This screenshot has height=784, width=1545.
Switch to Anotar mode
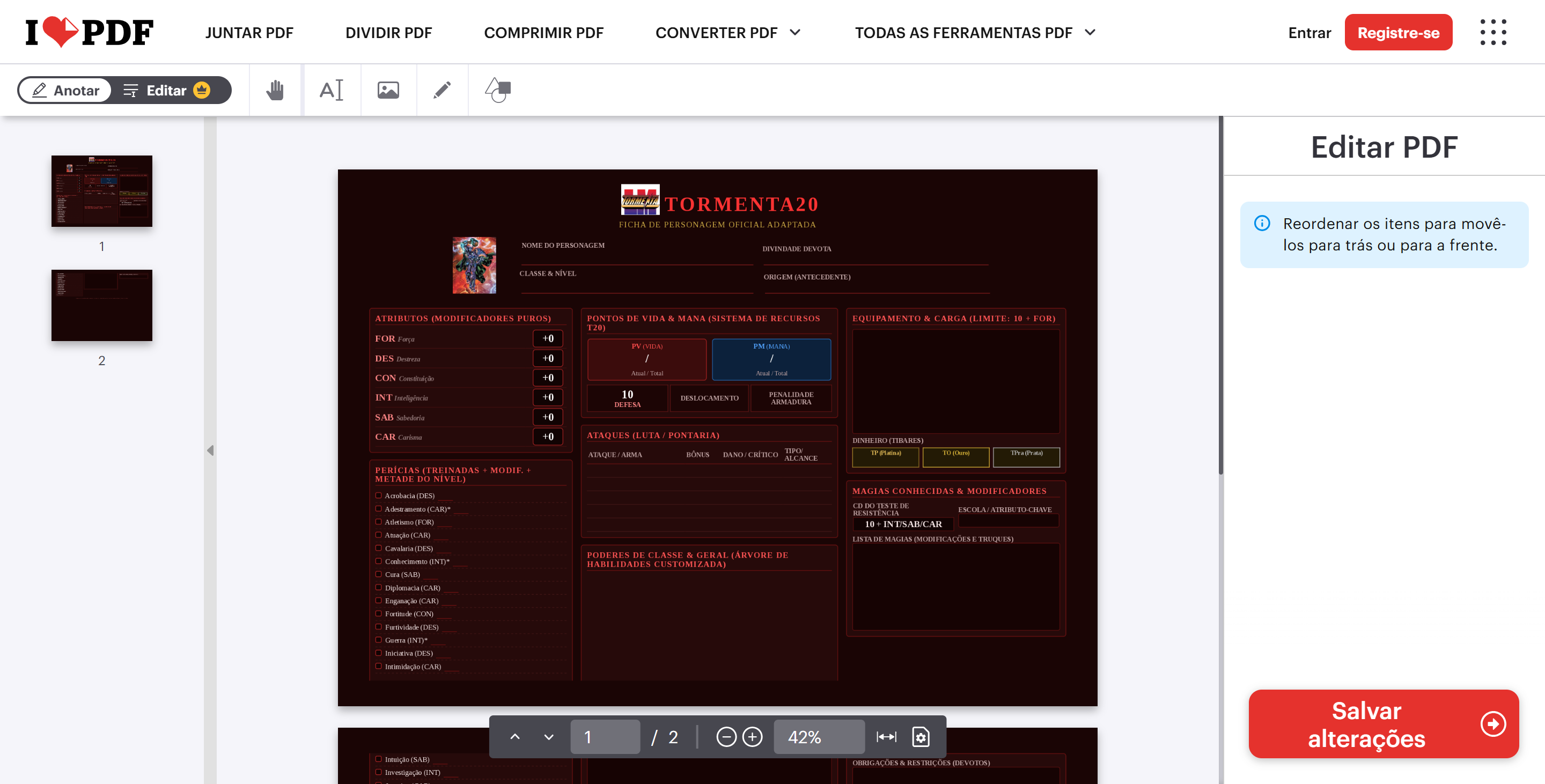(x=65, y=90)
